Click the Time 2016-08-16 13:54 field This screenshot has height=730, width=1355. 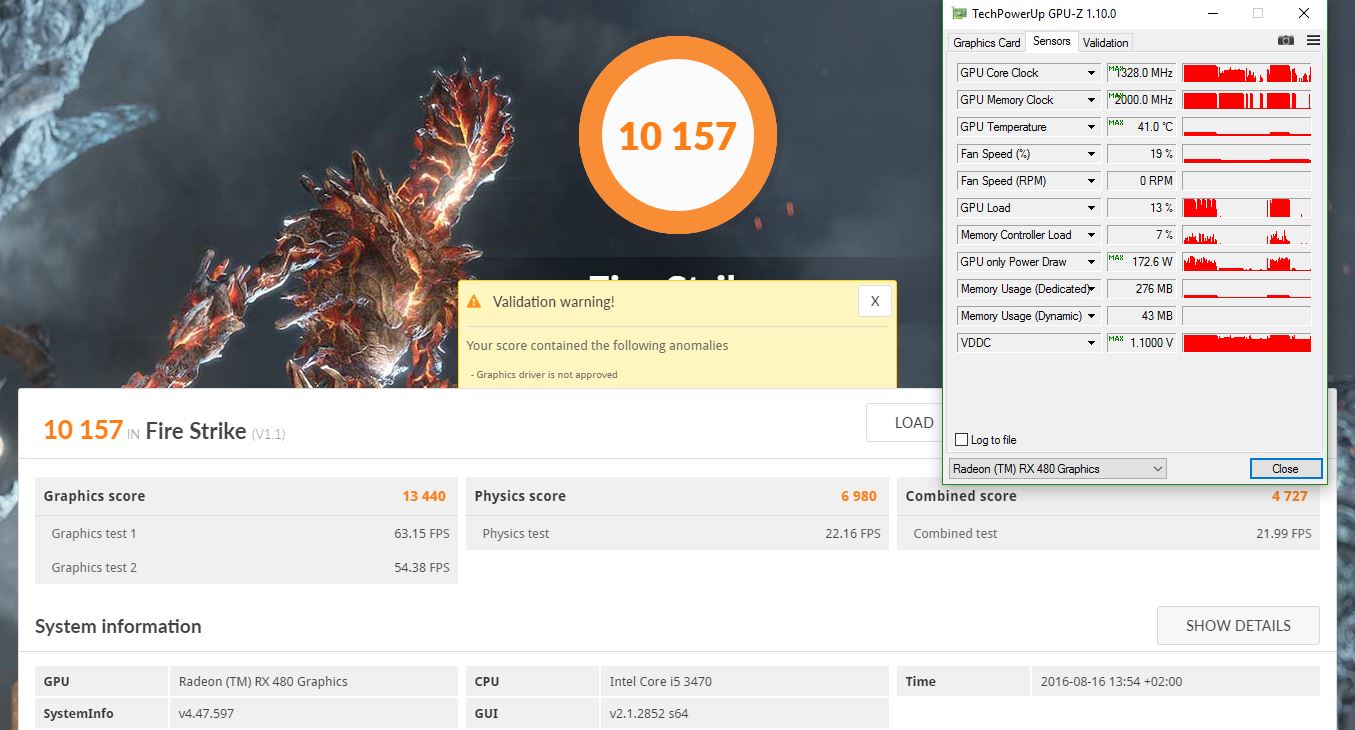[x=1174, y=682]
